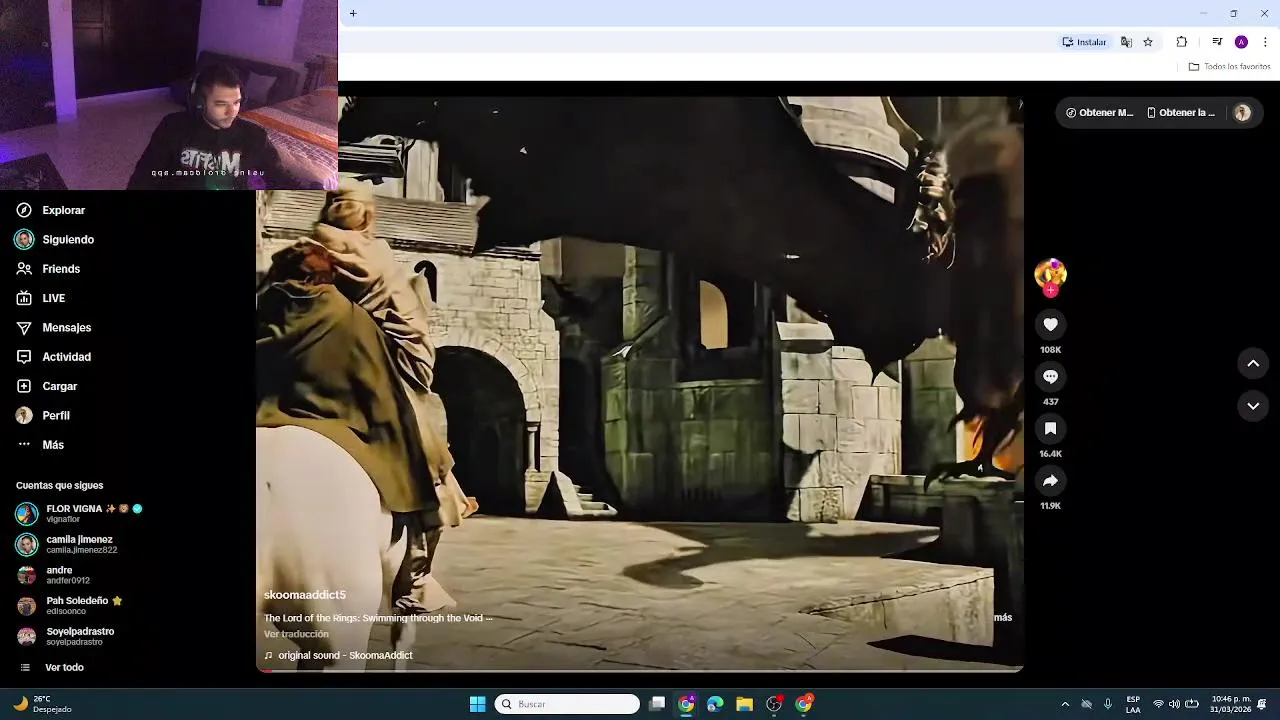Open Task View on taskbar

pos(657,704)
